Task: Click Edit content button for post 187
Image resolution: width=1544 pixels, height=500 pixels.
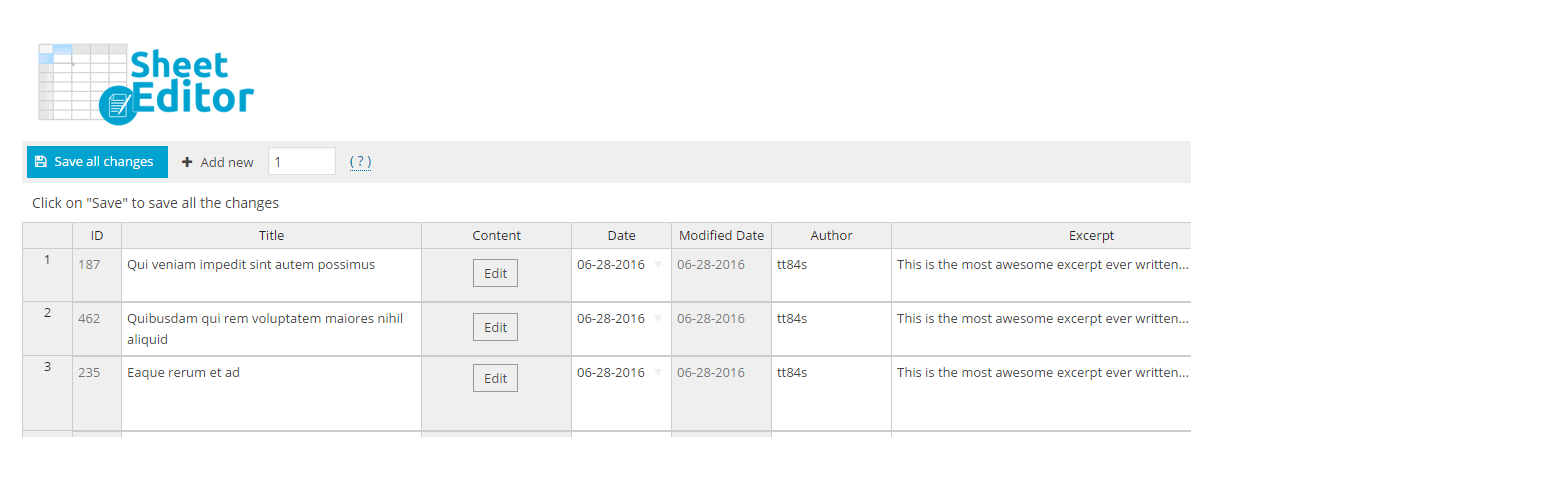Action: [495, 274]
